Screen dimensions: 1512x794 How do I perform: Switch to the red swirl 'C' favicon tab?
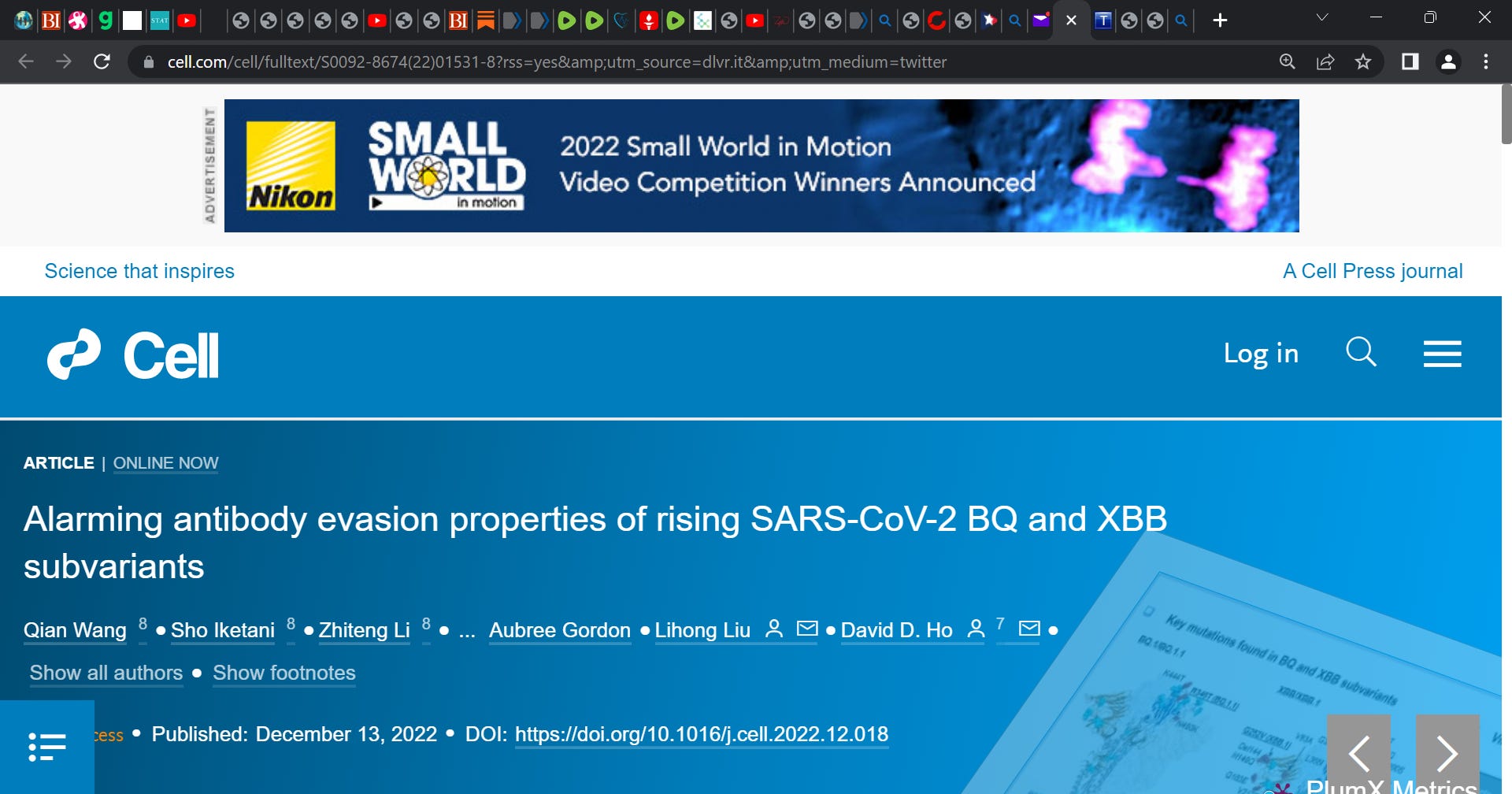point(936,20)
